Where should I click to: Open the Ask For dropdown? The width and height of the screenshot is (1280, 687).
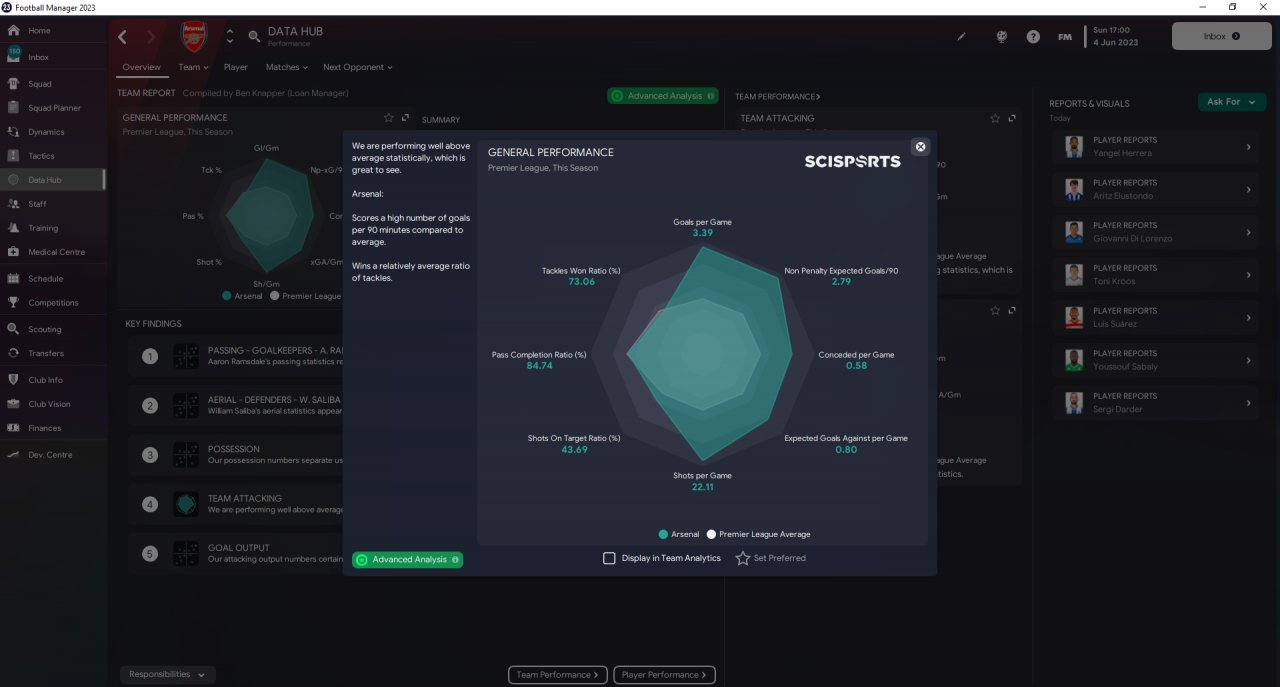click(1232, 102)
